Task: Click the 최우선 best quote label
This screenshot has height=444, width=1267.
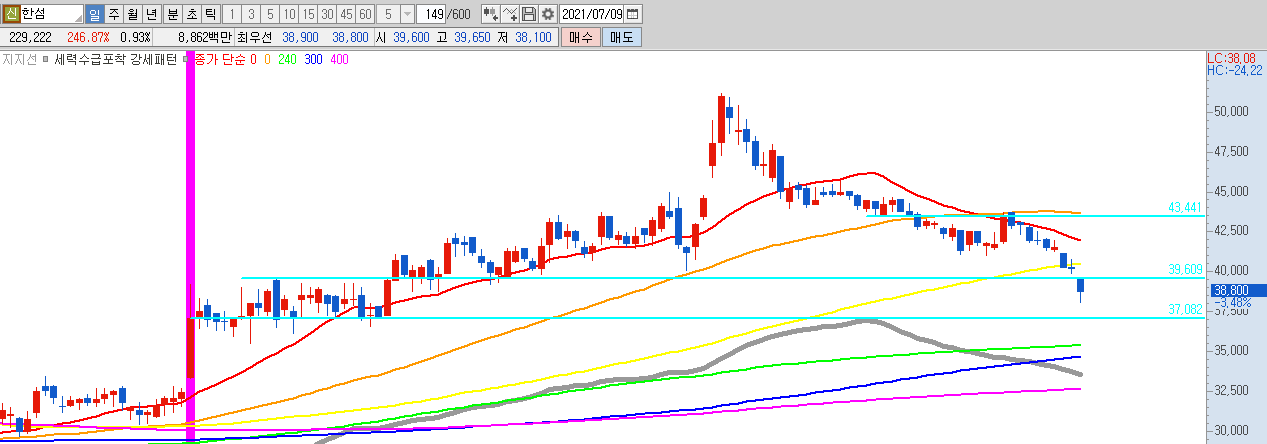Action: 256,36
